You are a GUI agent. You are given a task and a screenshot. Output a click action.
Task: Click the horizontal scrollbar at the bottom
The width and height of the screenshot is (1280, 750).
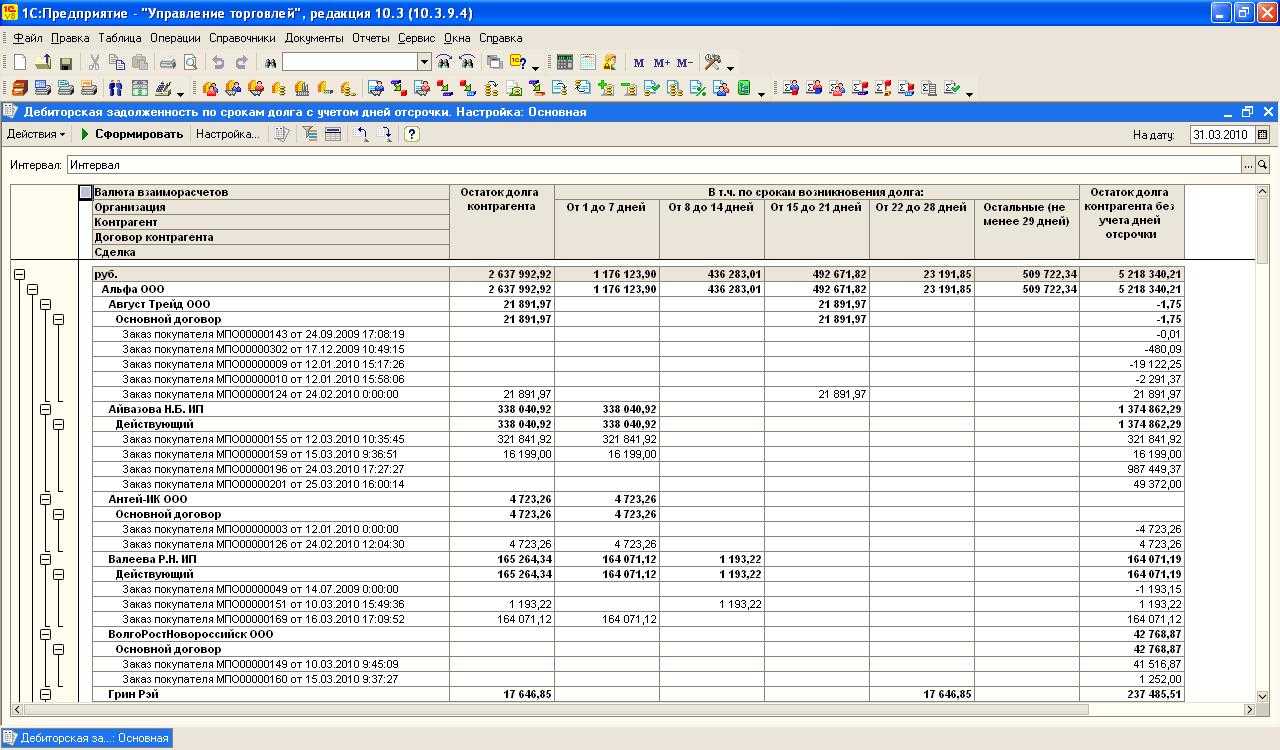point(634,709)
